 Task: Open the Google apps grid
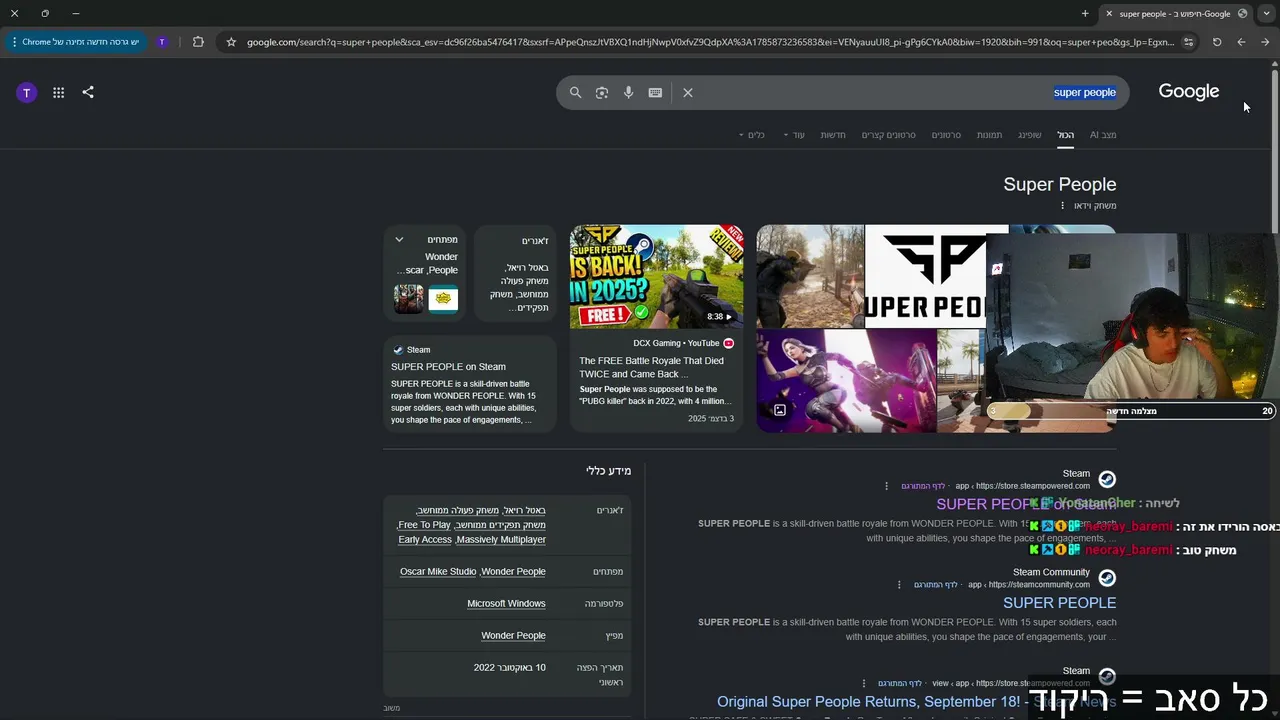click(59, 92)
